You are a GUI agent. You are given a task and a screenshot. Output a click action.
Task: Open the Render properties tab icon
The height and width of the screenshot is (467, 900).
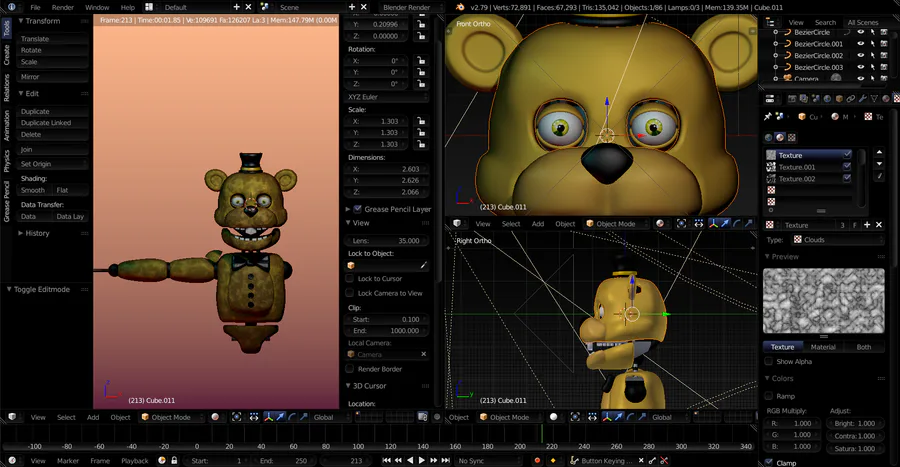pos(792,99)
